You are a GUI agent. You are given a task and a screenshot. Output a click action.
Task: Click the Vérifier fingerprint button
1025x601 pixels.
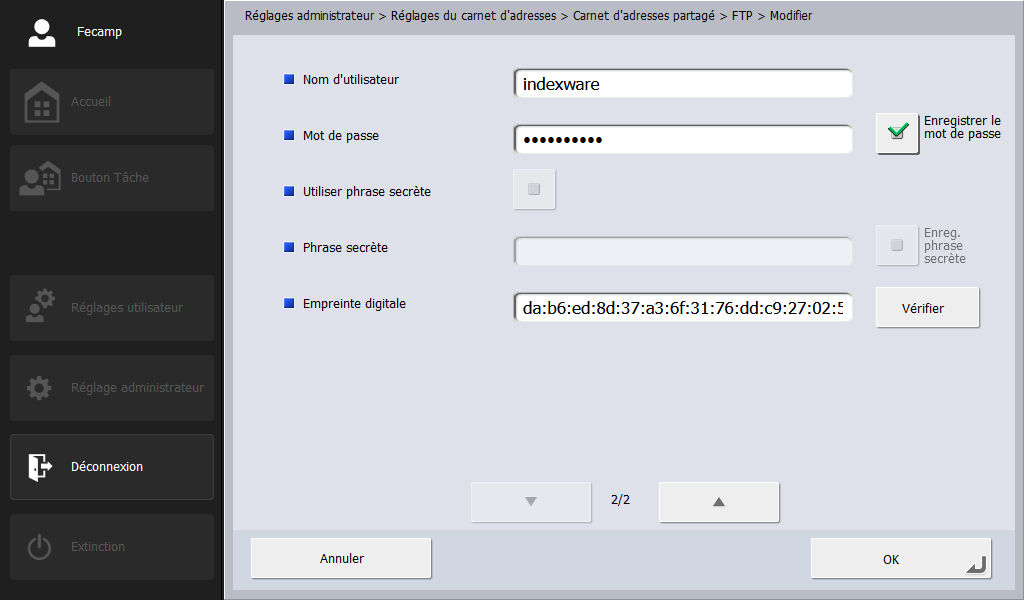tap(927, 308)
